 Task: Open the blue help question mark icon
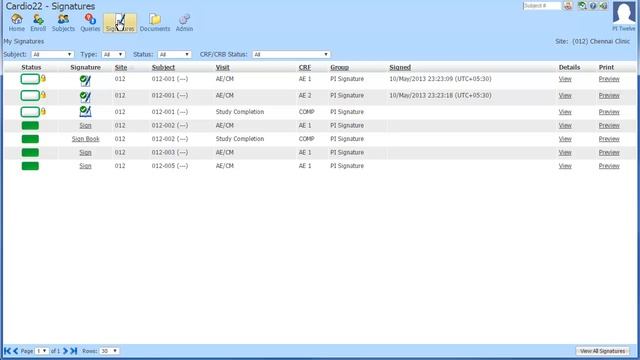coord(593,6)
